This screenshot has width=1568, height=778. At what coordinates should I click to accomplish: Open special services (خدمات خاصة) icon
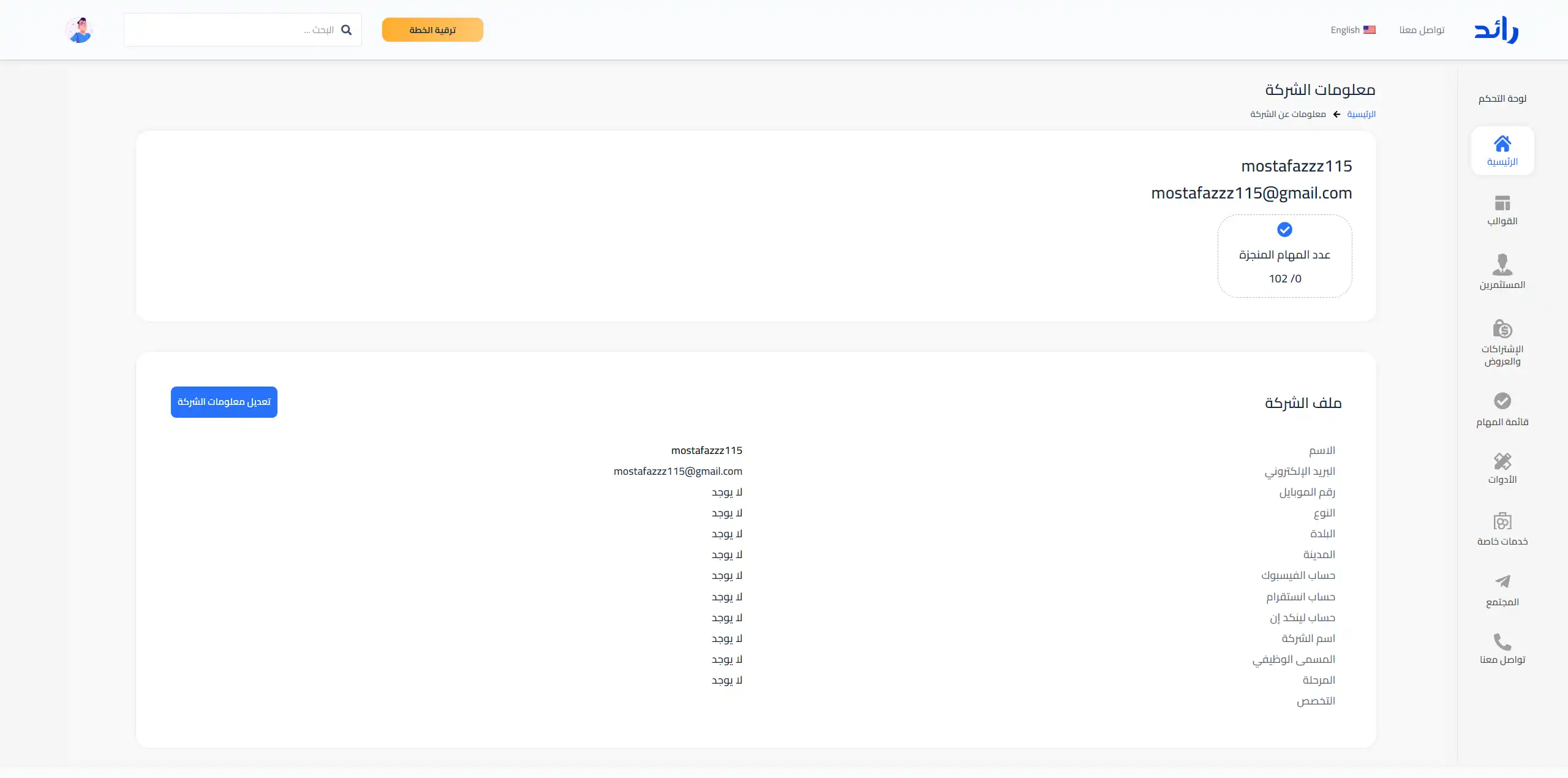[1502, 521]
